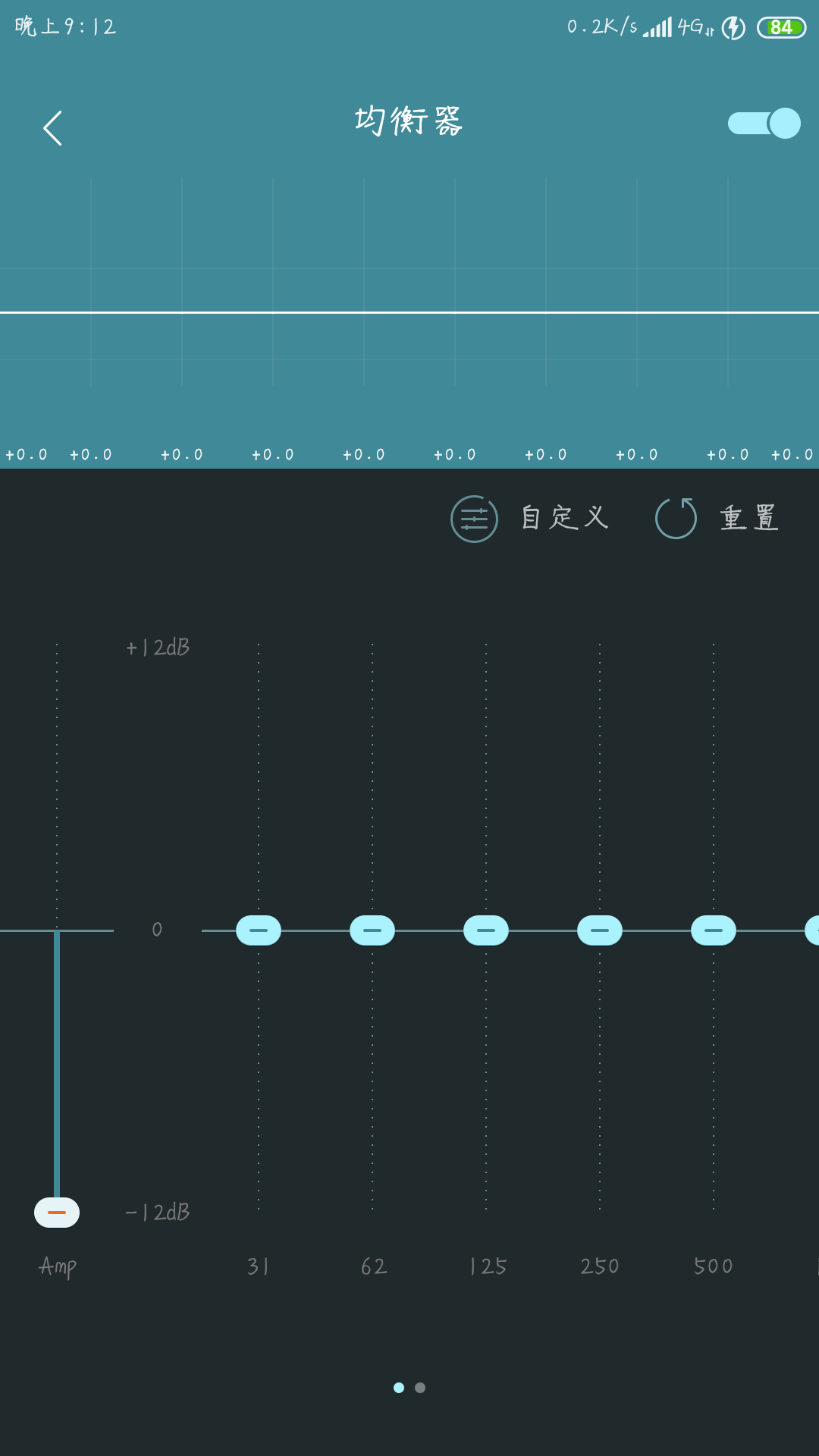Tap the 重置 text button
Screen dimensions: 819x1456
pyautogui.click(x=749, y=518)
